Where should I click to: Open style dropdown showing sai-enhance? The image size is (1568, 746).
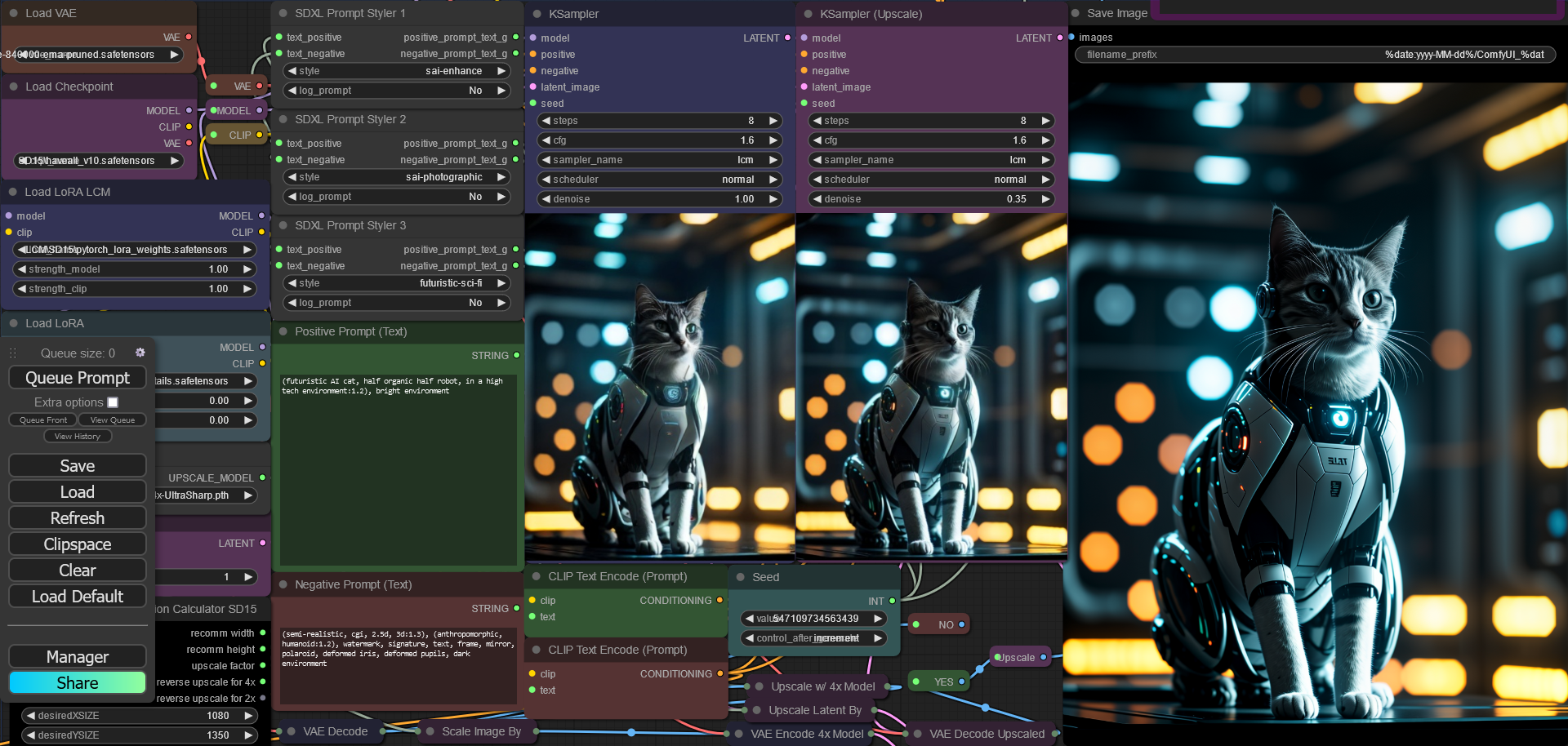tap(397, 71)
